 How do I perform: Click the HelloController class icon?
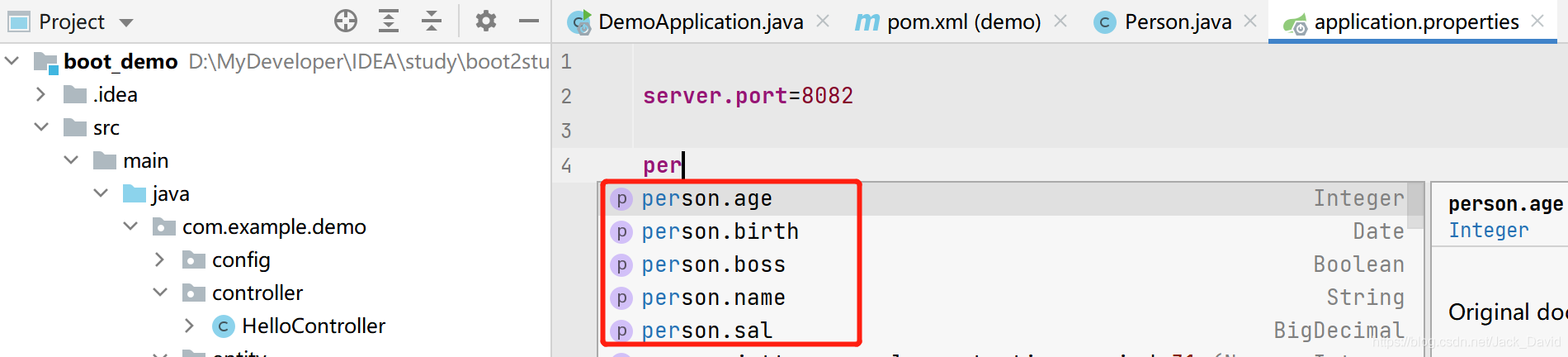(x=223, y=326)
